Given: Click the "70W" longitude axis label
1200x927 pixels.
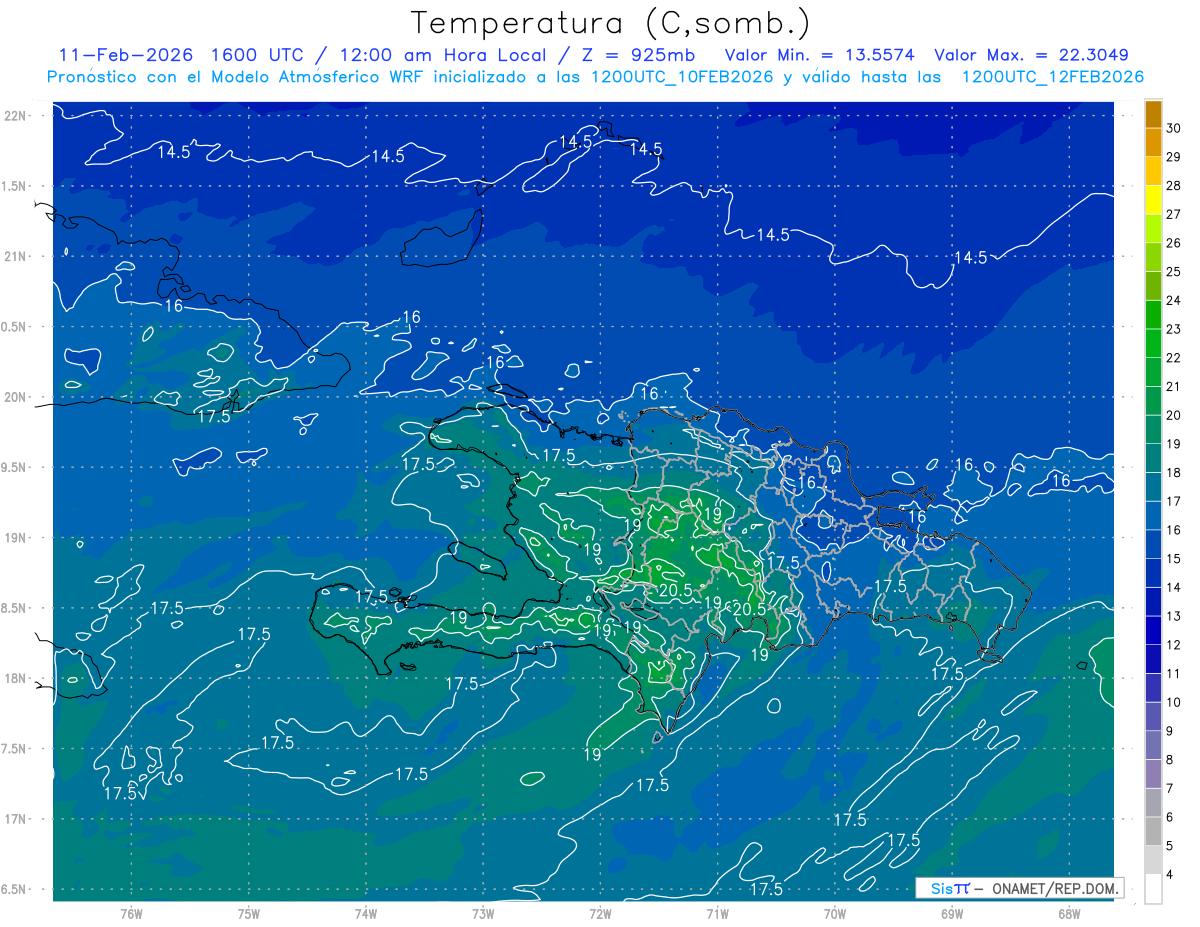Looking at the screenshot, I should 835,913.
